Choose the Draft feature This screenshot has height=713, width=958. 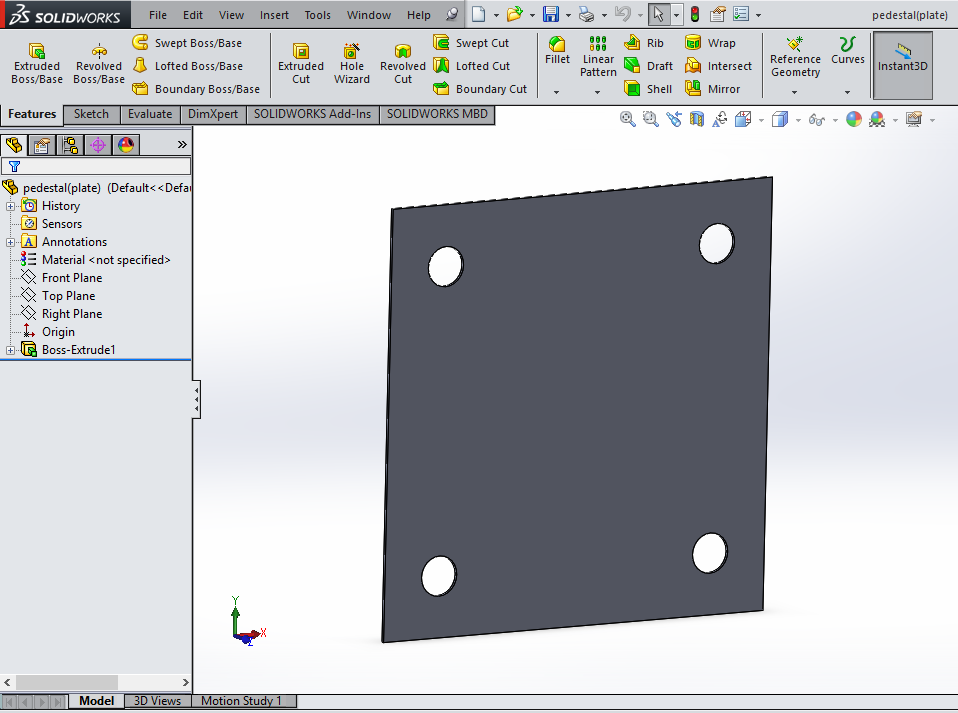click(x=649, y=65)
